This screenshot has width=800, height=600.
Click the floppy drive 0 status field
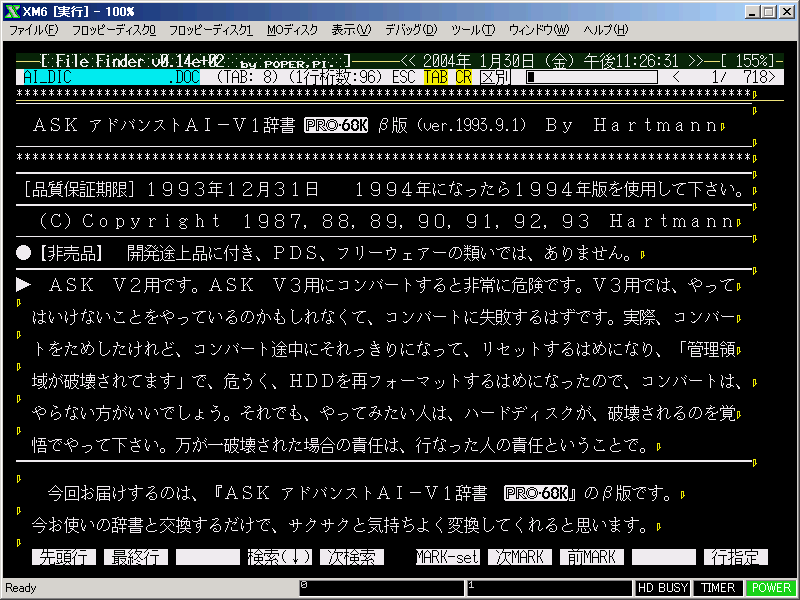(382, 588)
